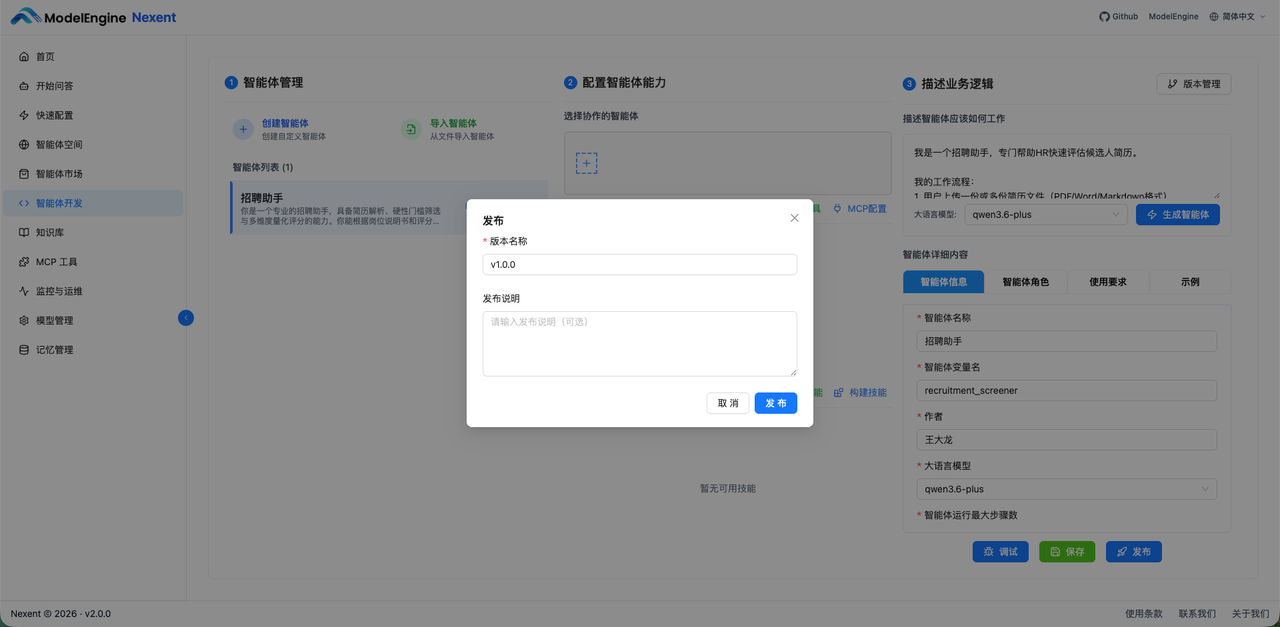
Task: Expand the 大语言模型 dropdown in the form
Action: (1066, 489)
